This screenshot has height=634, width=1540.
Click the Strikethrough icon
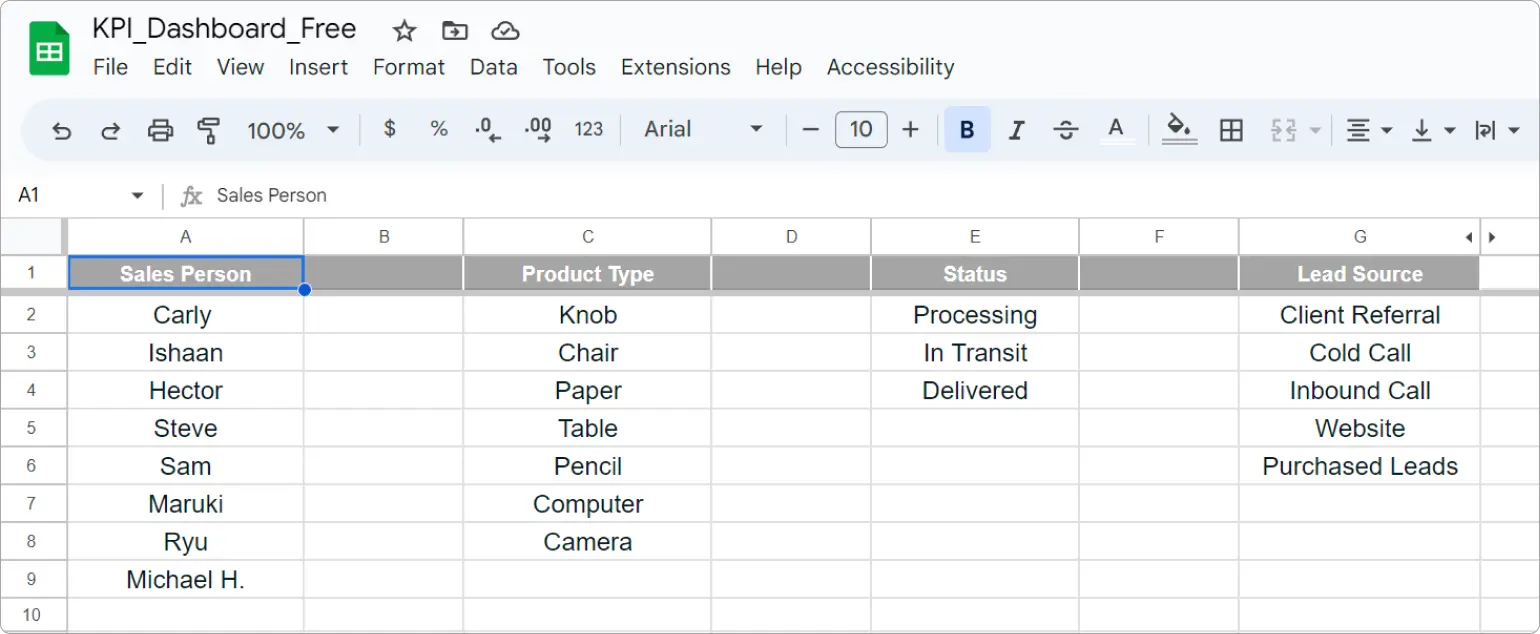[x=1065, y=130]
